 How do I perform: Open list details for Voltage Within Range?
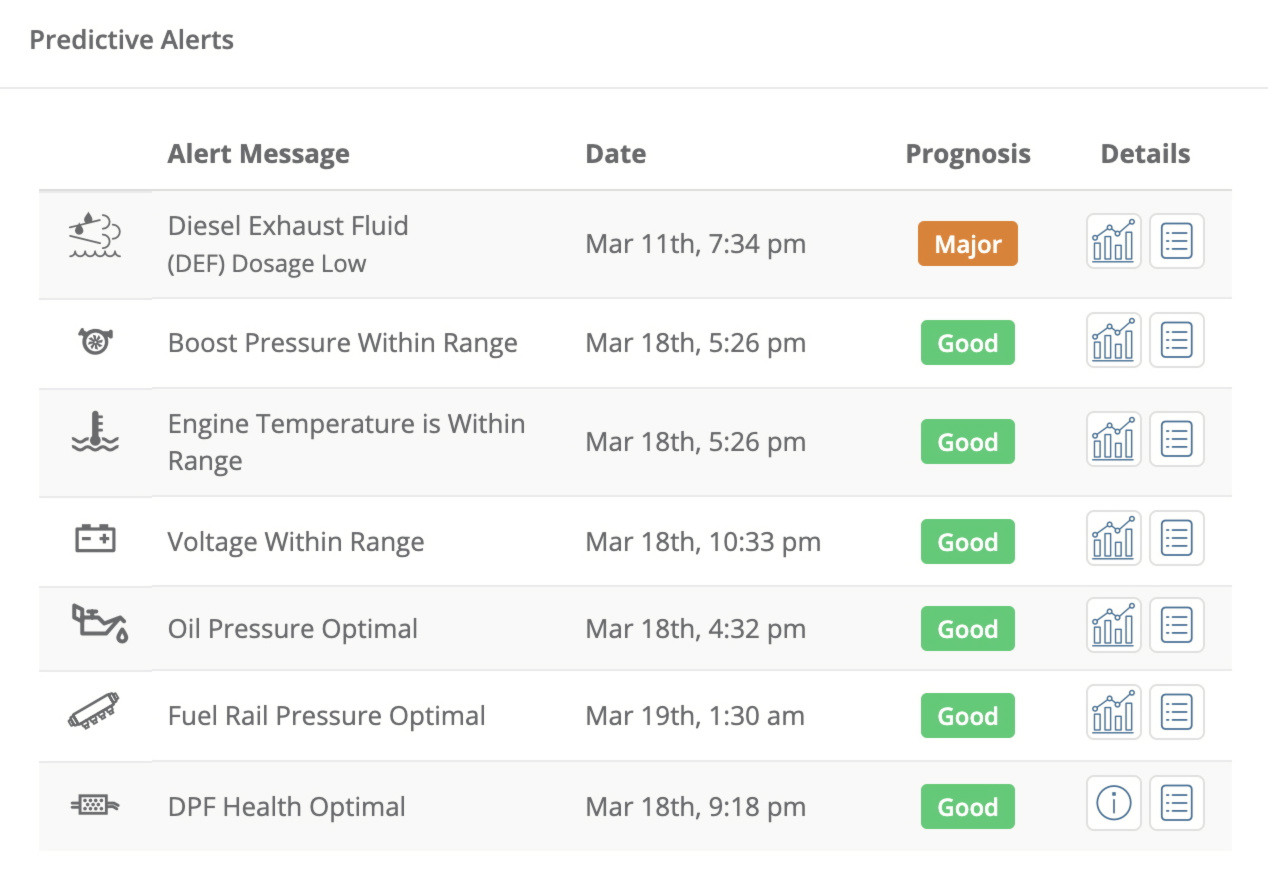click(1177, 538)
